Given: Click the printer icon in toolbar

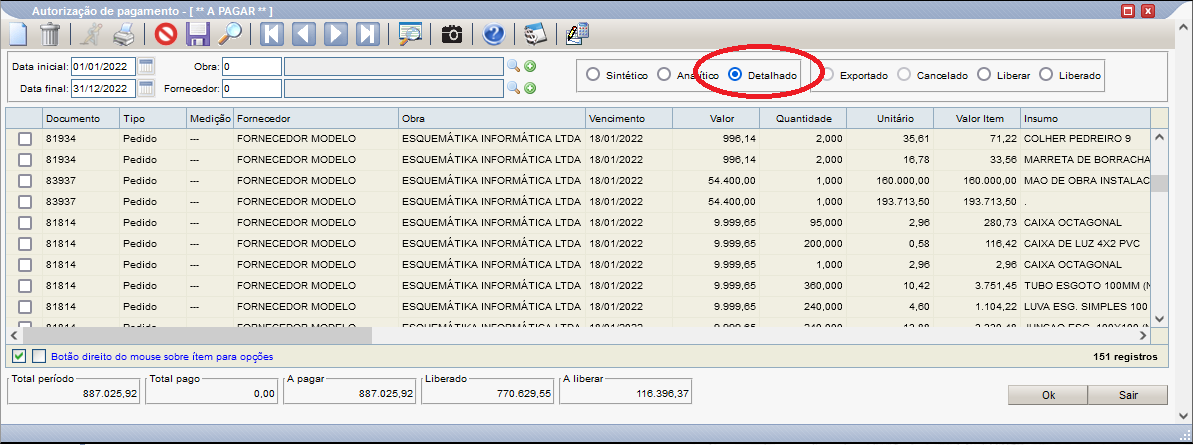Looking at the screenshot, I should click(123, 34).
